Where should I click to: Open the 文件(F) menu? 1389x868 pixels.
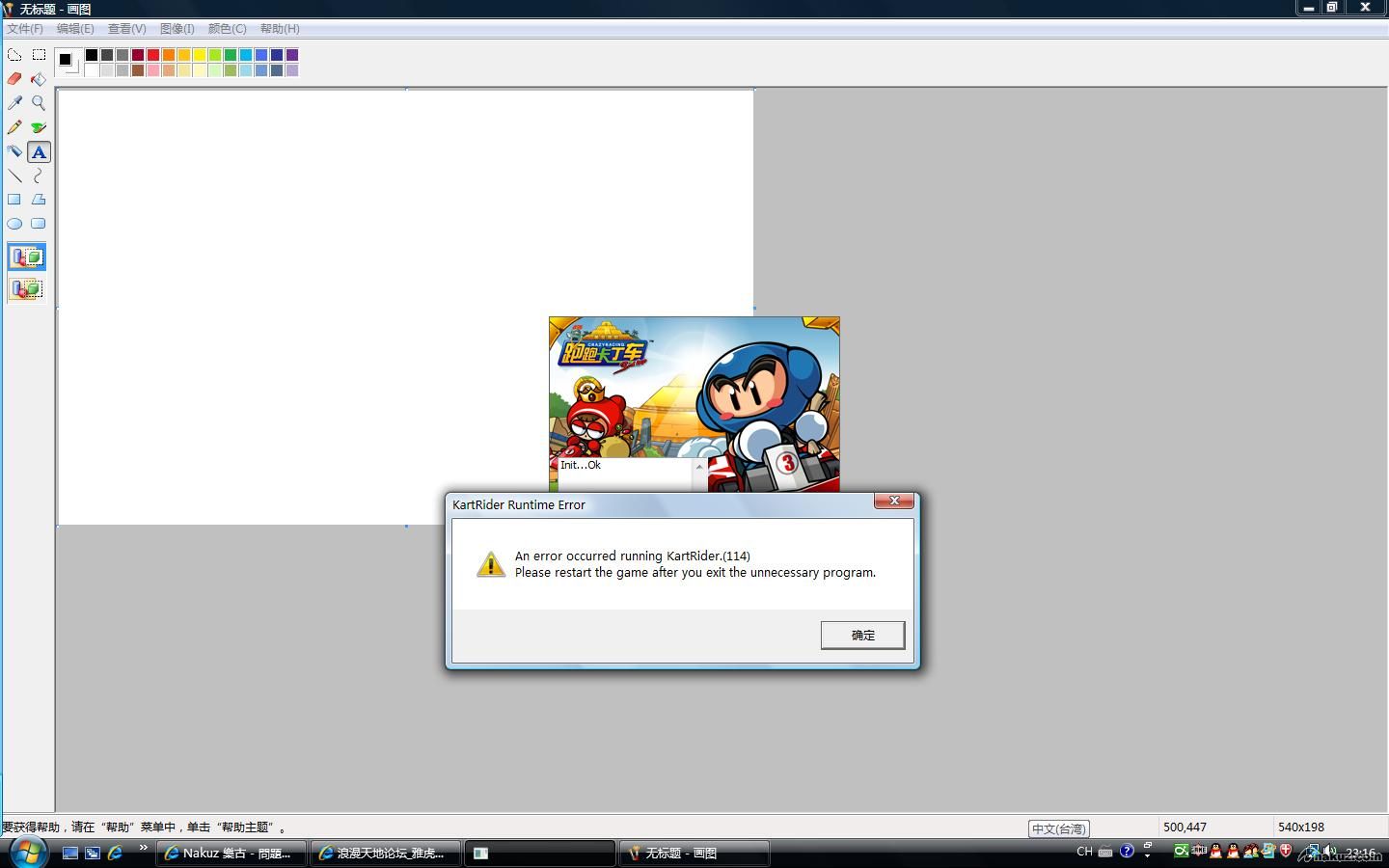25,29
